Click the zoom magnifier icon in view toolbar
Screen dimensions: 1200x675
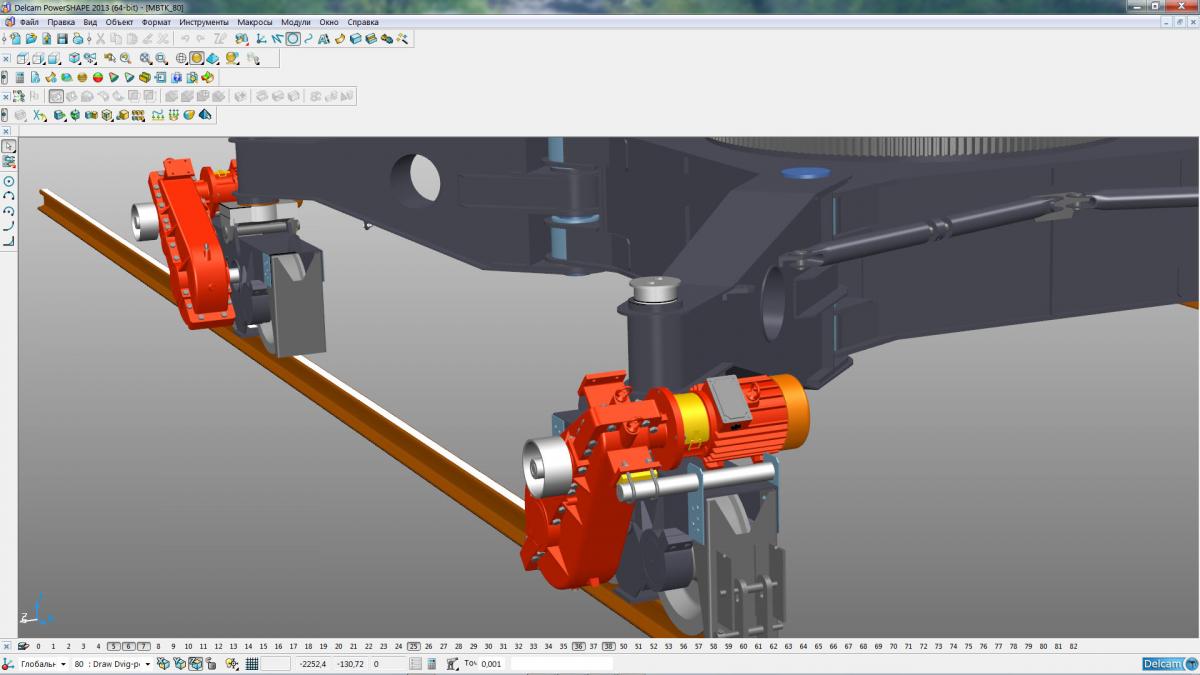point(125,58)
